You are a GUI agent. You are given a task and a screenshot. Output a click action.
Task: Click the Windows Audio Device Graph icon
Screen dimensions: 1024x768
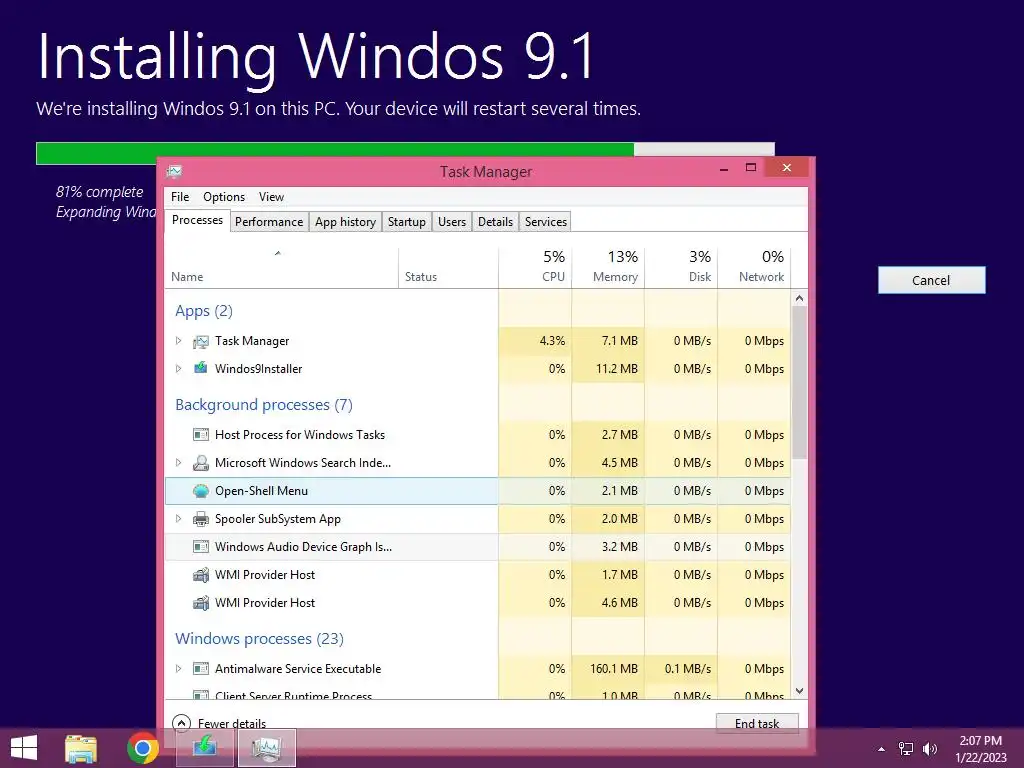[x=200, y=547]
